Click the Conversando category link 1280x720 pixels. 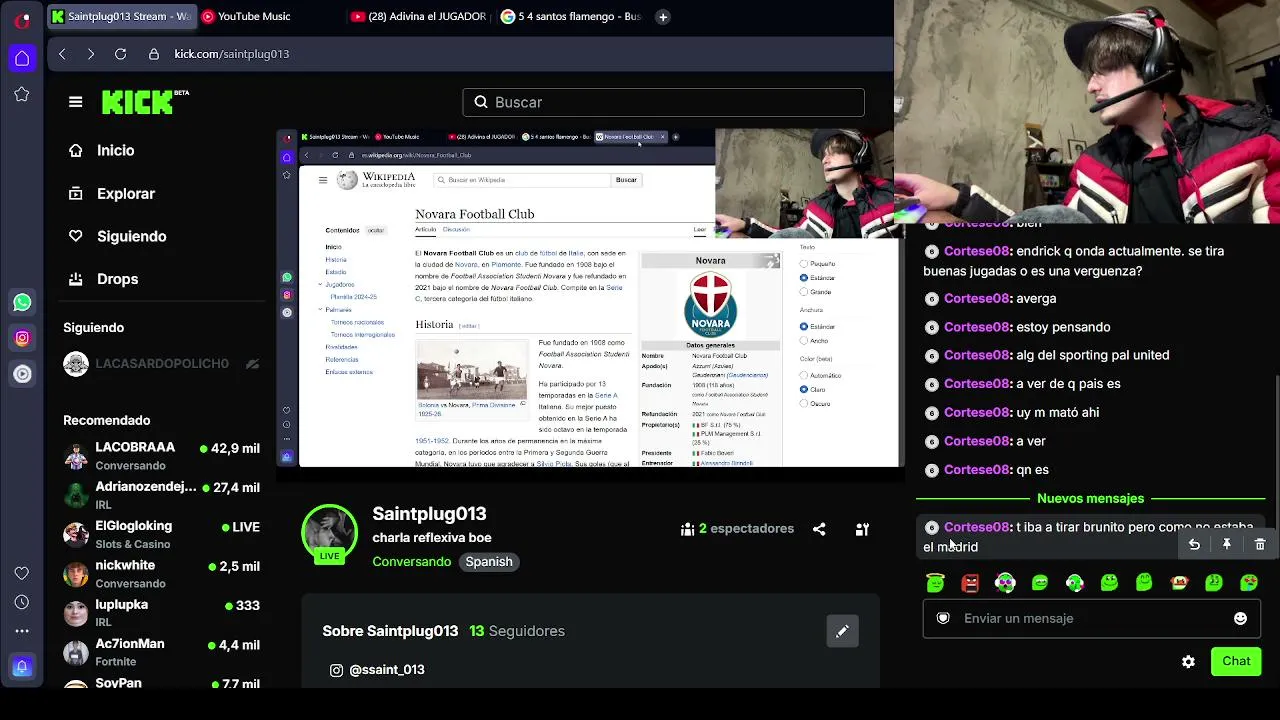(x=411, y=562)
